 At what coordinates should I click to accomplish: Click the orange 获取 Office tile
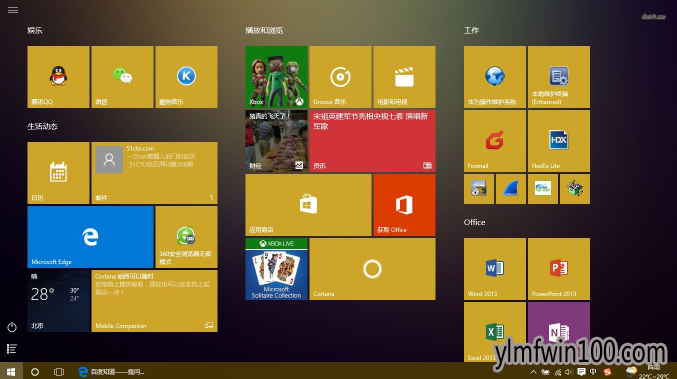(404, 205)
